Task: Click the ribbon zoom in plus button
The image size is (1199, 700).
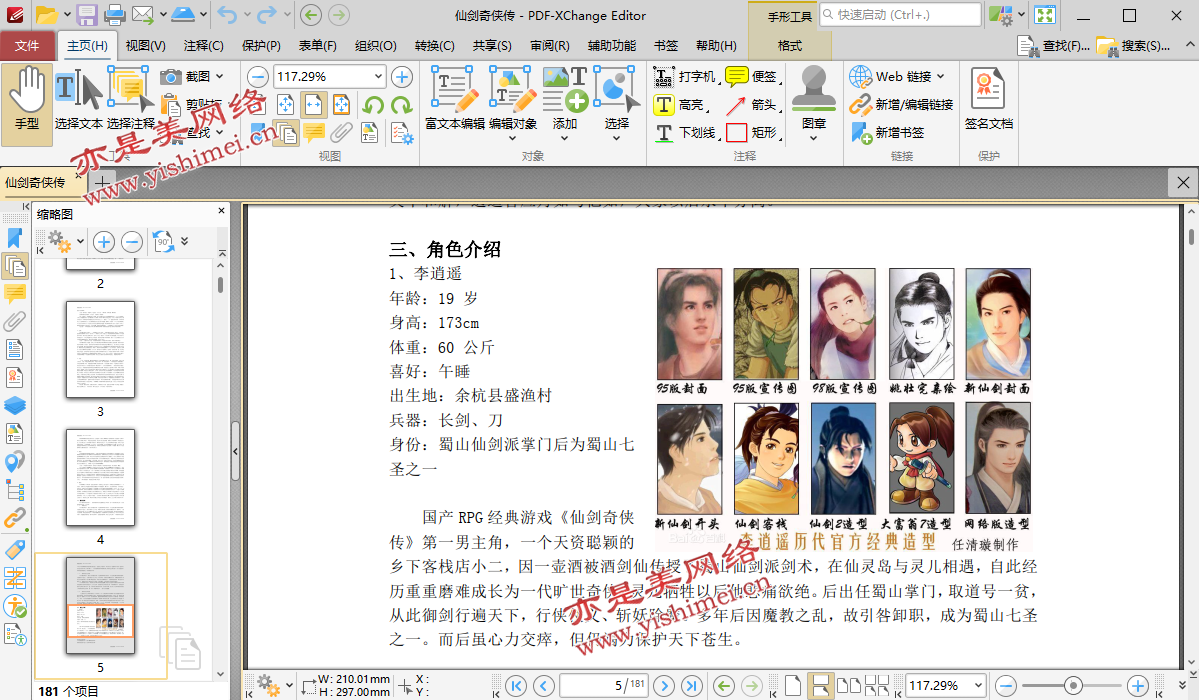Action: coord(401,77)
